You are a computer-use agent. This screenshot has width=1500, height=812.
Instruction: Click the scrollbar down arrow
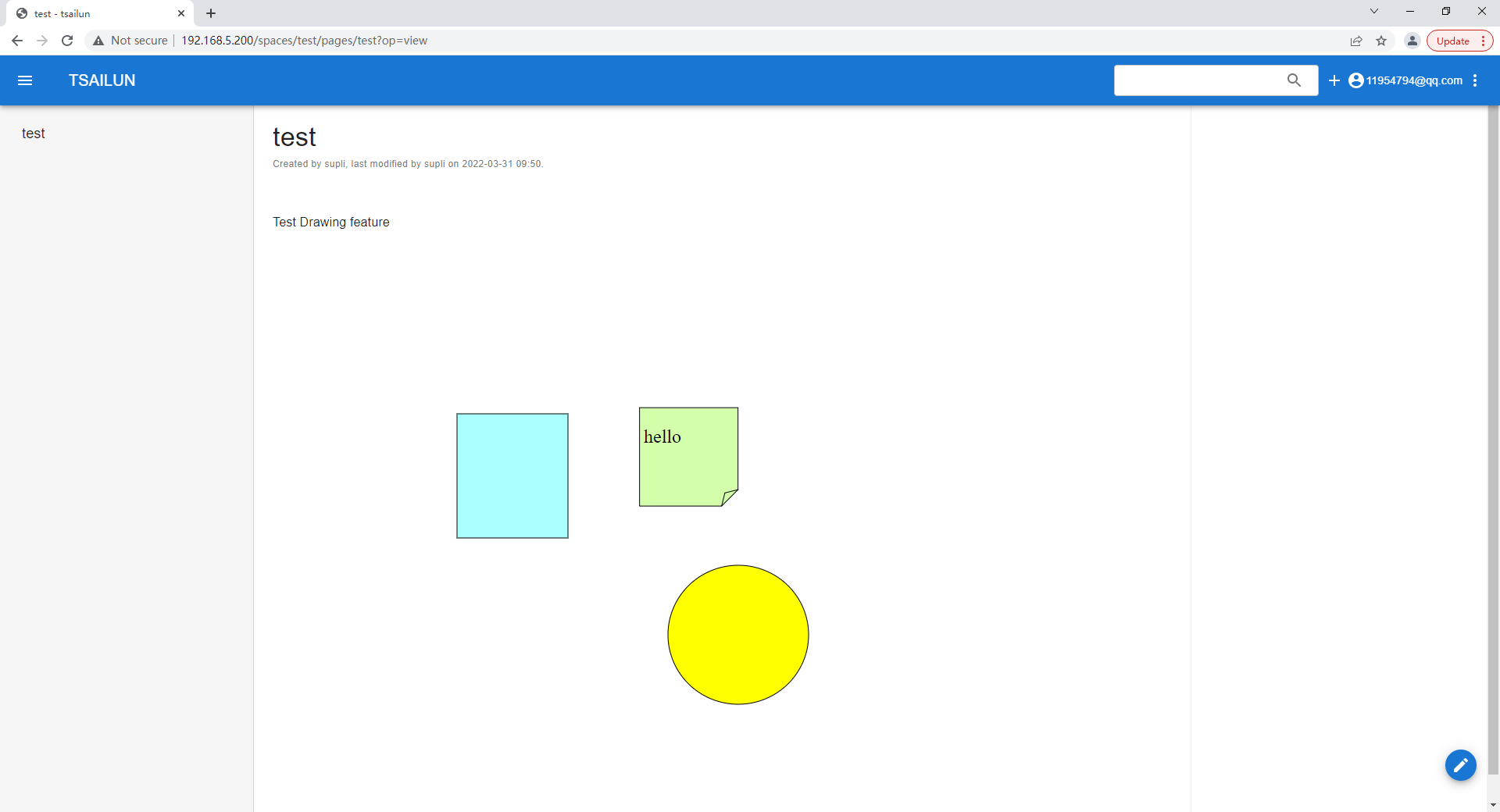(x=1493, y=805)
